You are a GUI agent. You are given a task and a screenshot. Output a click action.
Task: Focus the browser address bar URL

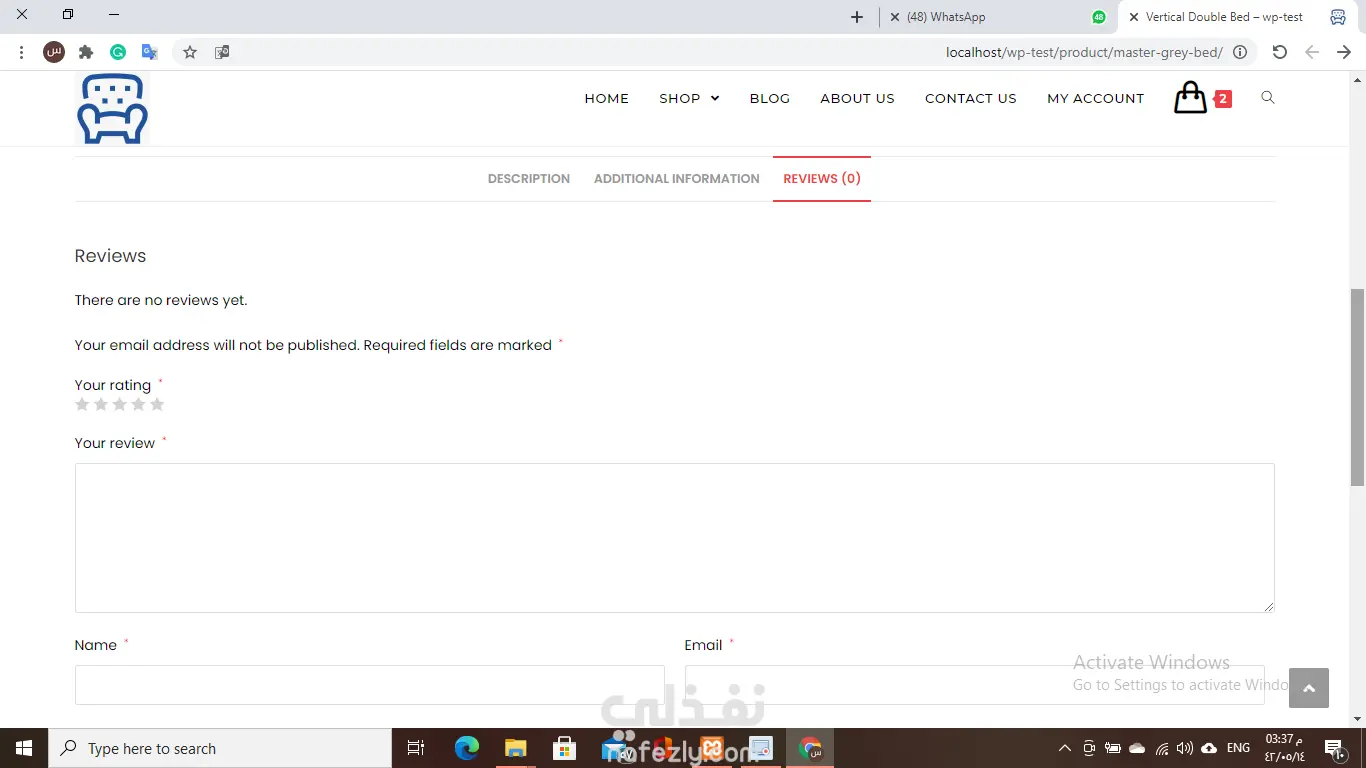[x=1084, y=52]
